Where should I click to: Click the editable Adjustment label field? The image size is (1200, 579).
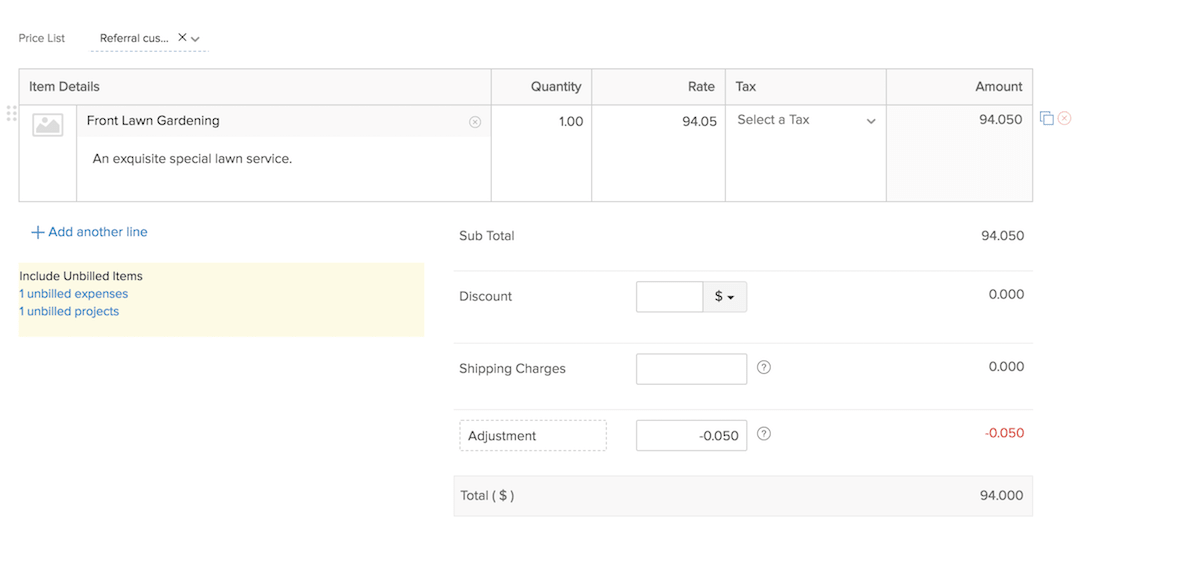click(532, 434)
